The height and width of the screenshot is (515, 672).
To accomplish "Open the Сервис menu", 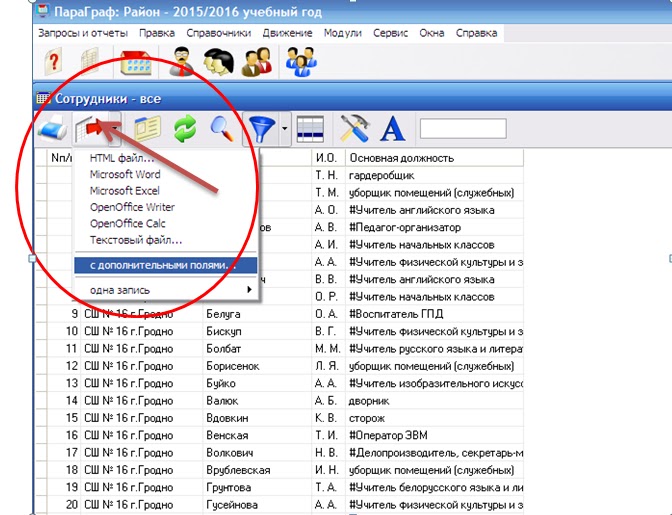I will coord(390,33).
